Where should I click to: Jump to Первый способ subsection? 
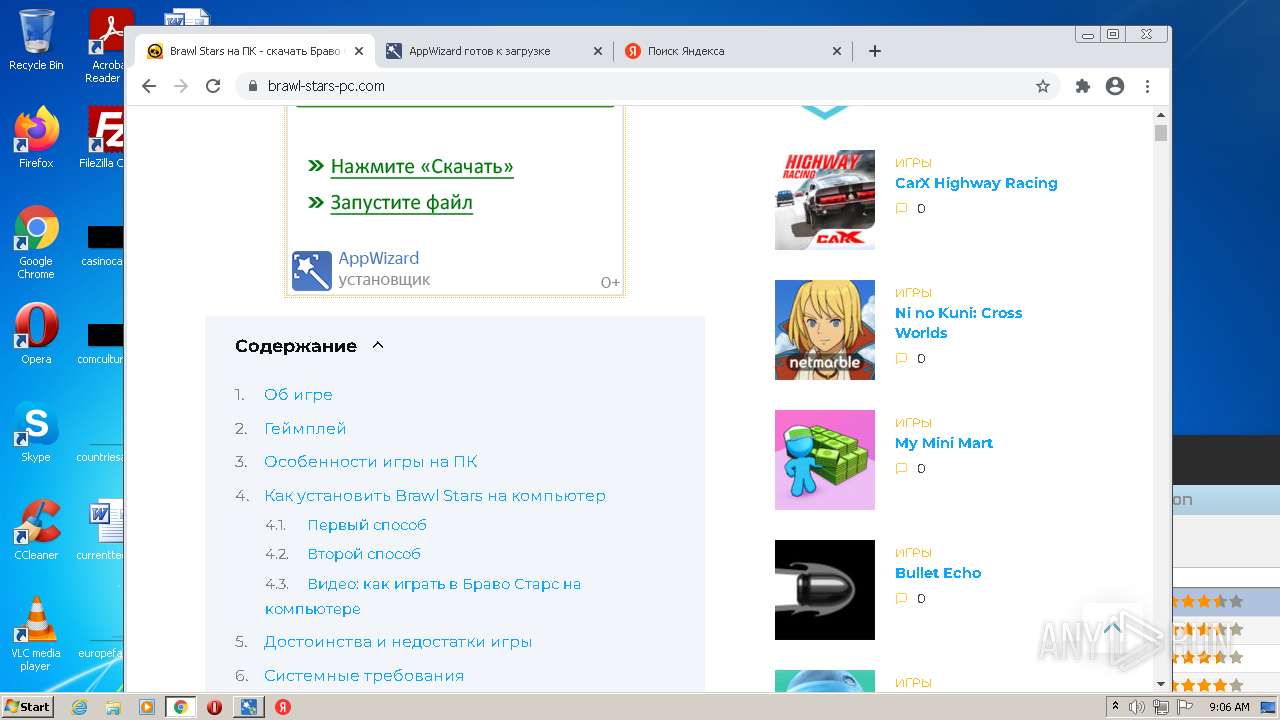367,525
